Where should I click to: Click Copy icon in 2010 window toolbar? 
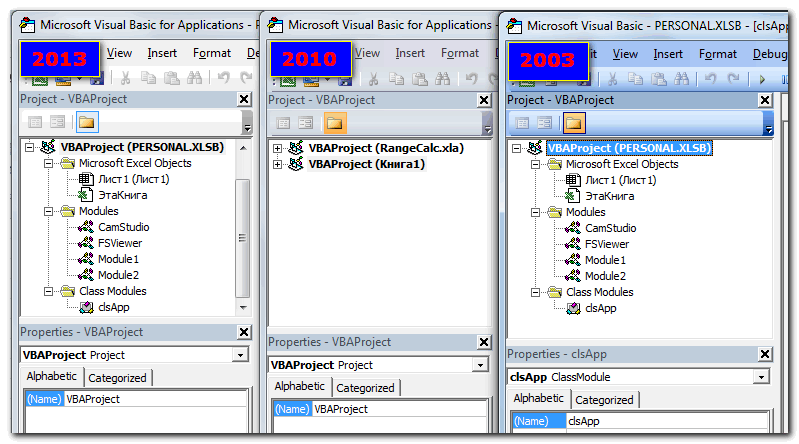pyautogui.click(x=396, y=79)
